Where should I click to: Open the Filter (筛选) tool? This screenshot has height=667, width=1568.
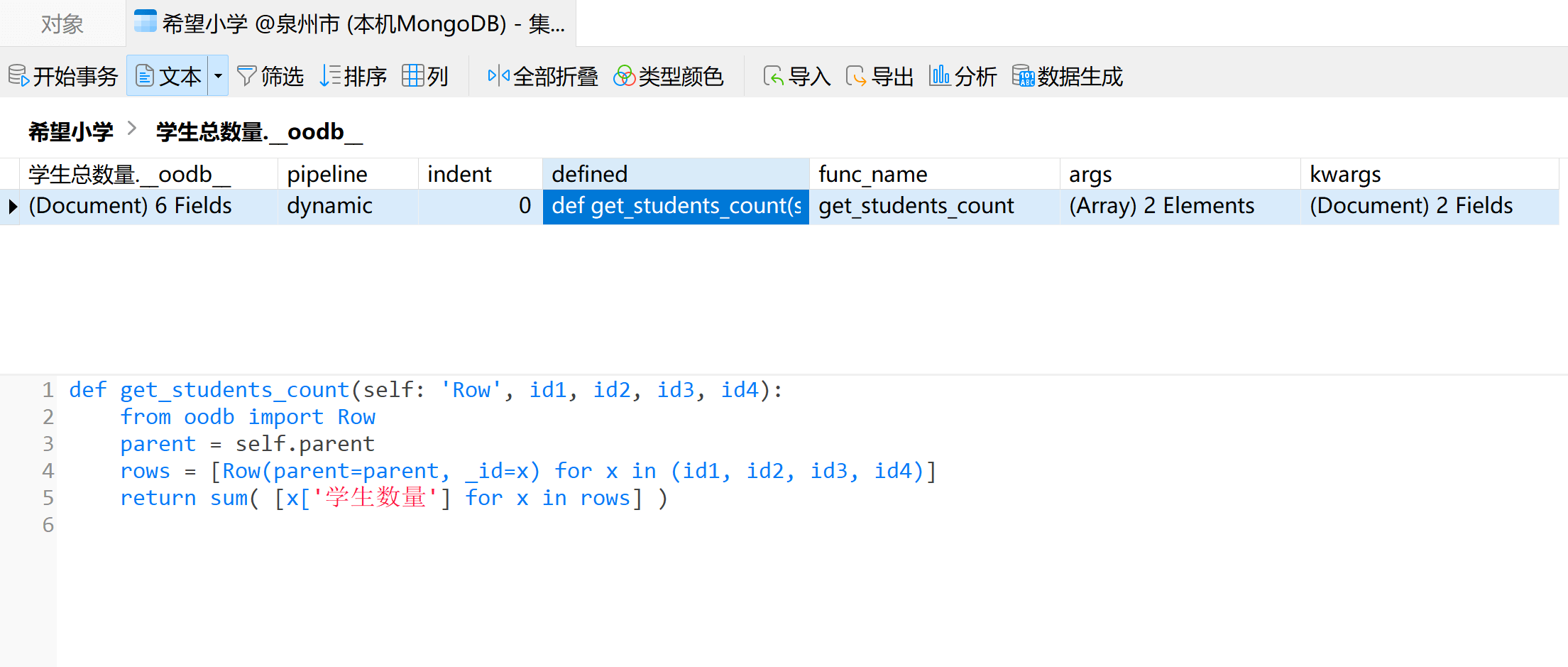270,76
